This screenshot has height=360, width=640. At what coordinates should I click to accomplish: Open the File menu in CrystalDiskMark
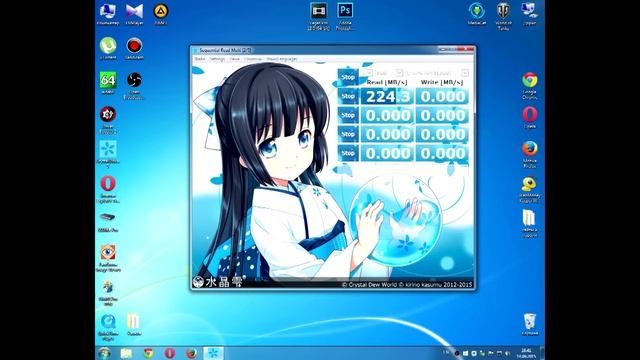(200, 59)
